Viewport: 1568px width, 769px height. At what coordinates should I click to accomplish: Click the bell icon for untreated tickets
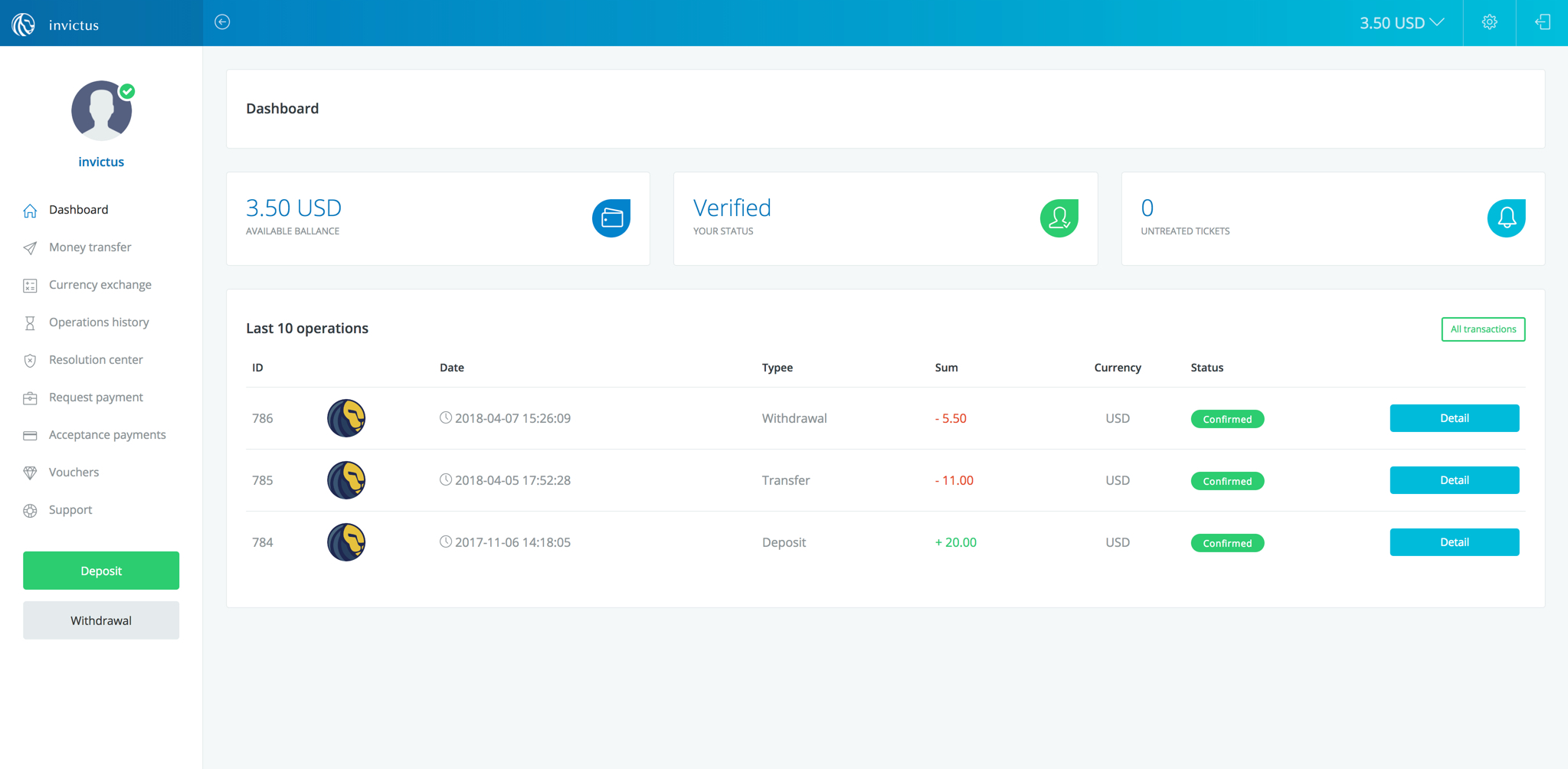pyautogui.click(x=1506, y=218)
